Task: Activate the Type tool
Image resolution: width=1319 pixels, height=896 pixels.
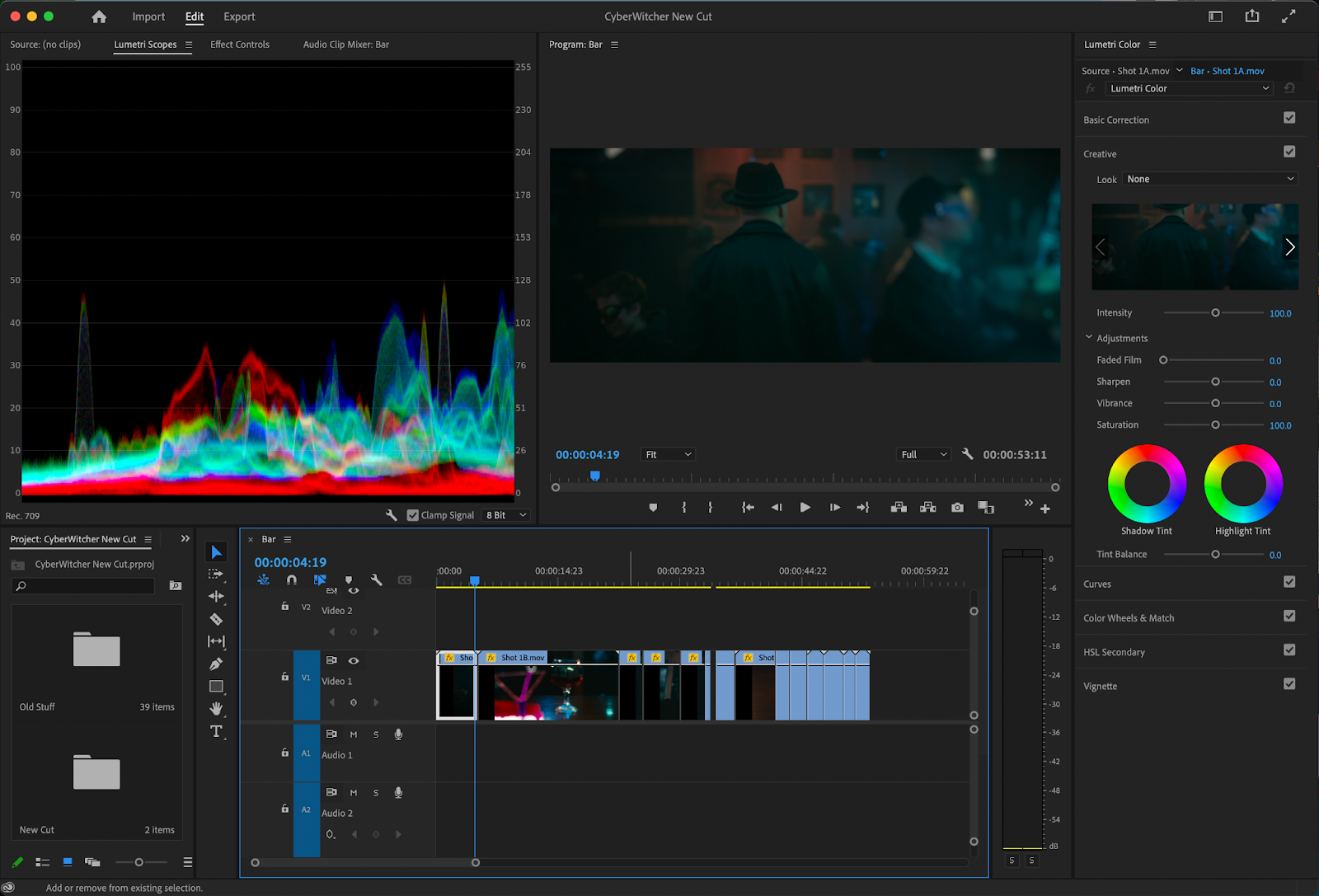Action: (216, 731)
